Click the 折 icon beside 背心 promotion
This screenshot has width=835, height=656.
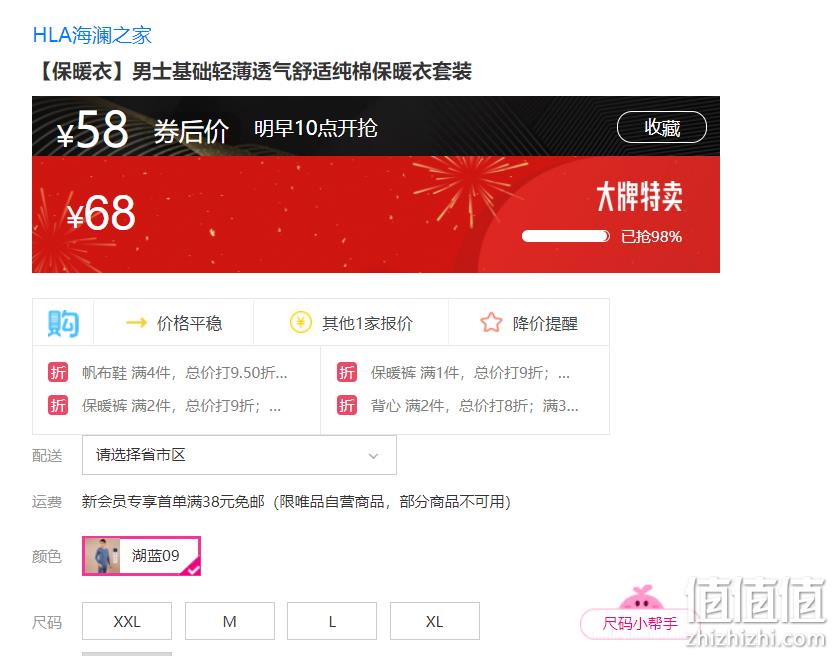click(347, 406)
